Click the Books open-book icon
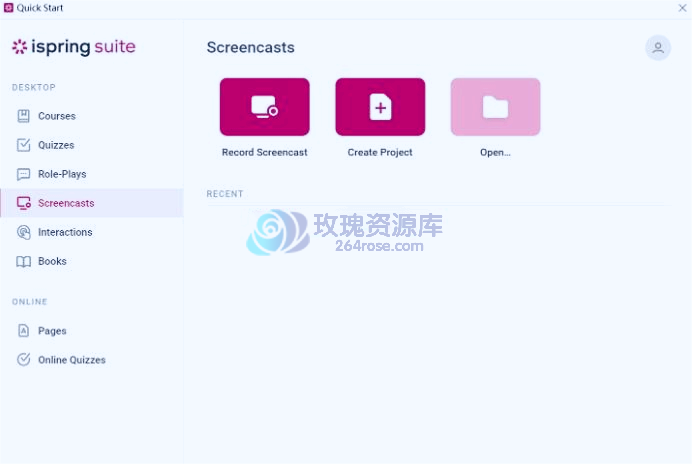The width and height of the screenshot is (692, 464). 23,261
